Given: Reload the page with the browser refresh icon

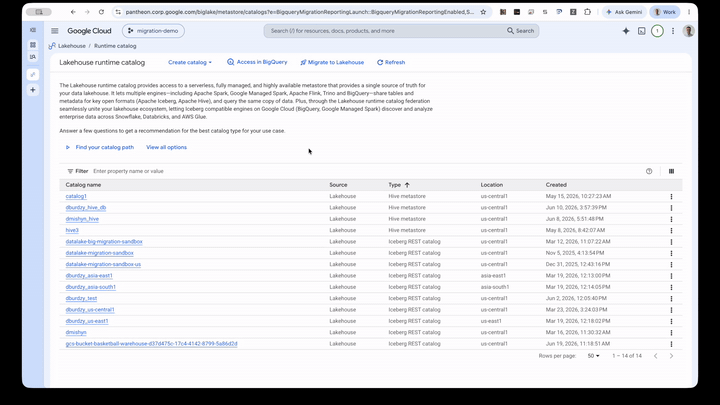Looking at the screenshot, I should (x=101, y=12).
